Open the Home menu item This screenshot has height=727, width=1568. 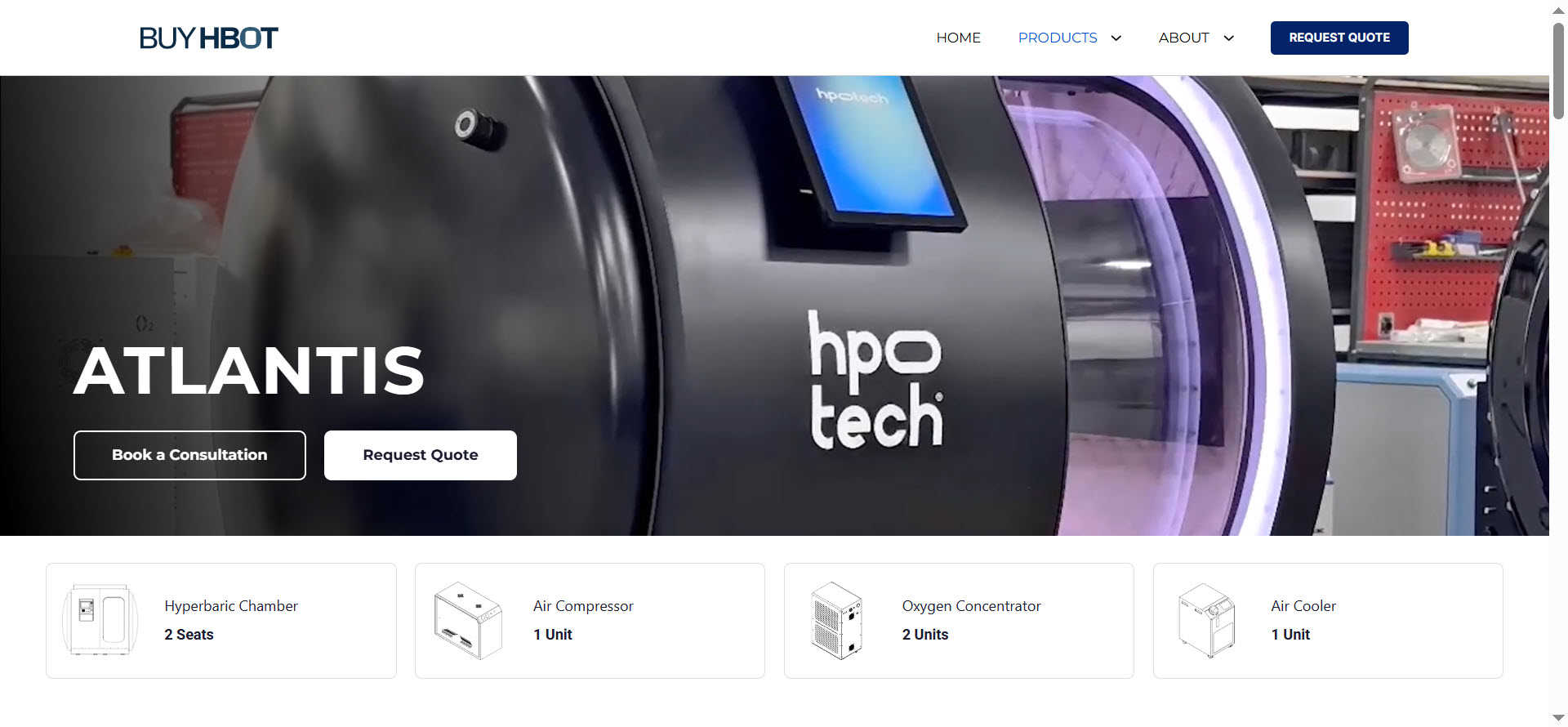958,38
